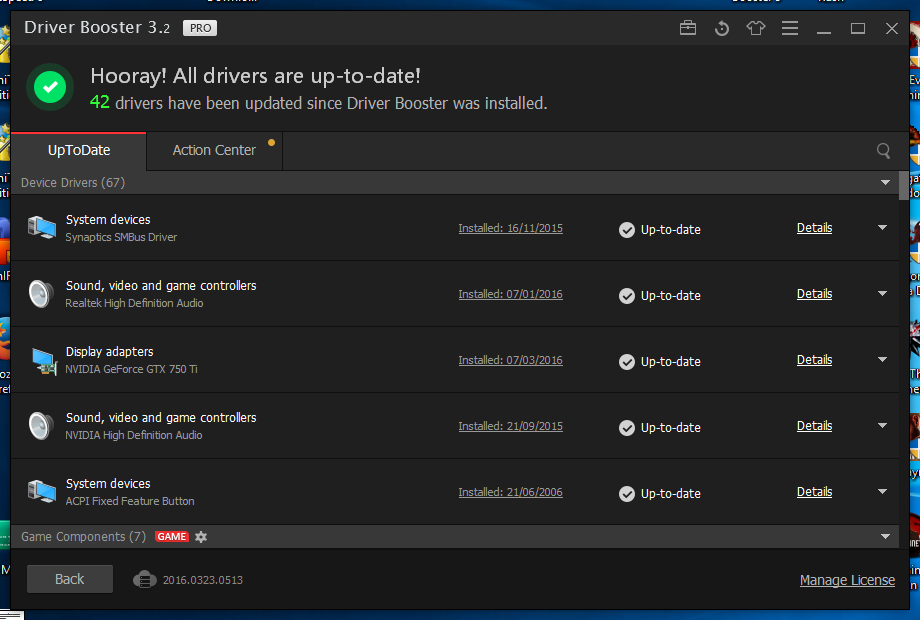Click the Realtek High Definition Audio speaker icon
The width and height of the screenshot is (920, 620).
[x=41, y=294]
